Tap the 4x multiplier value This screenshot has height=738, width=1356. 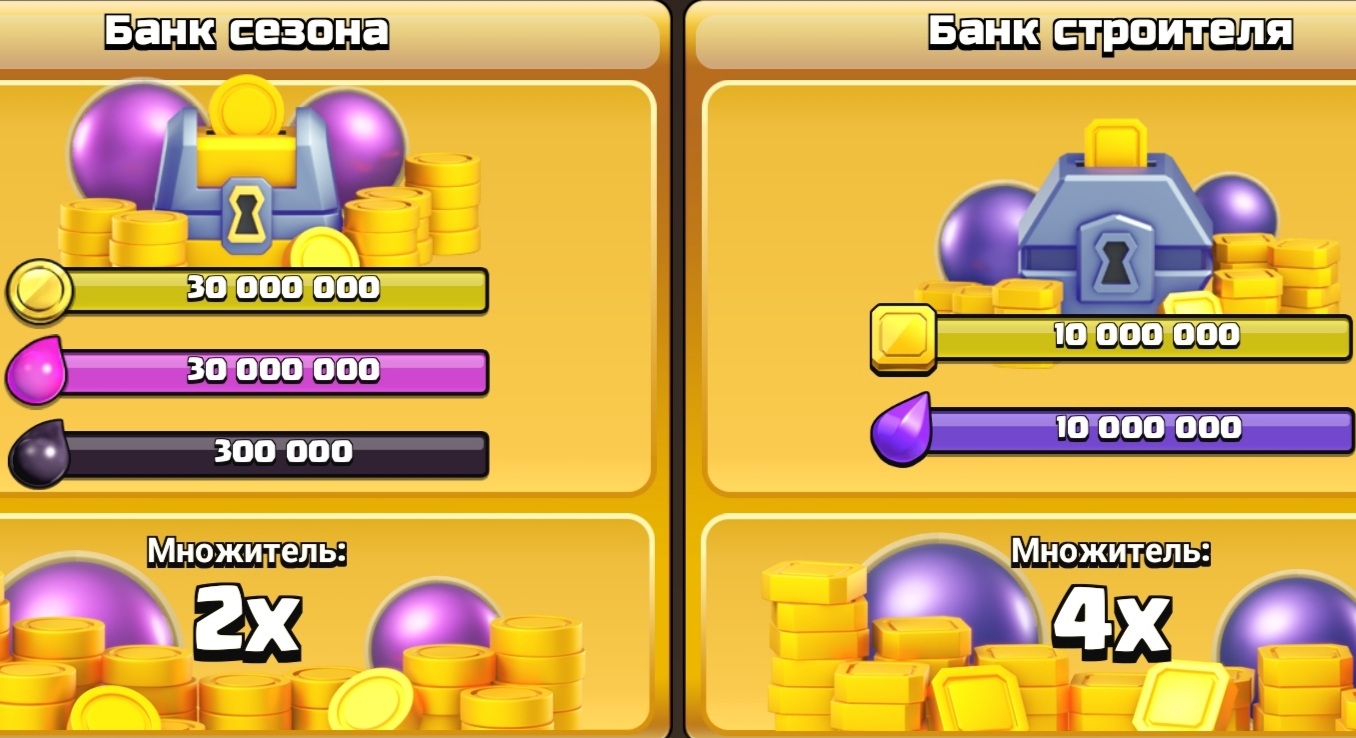[1112, 622]
